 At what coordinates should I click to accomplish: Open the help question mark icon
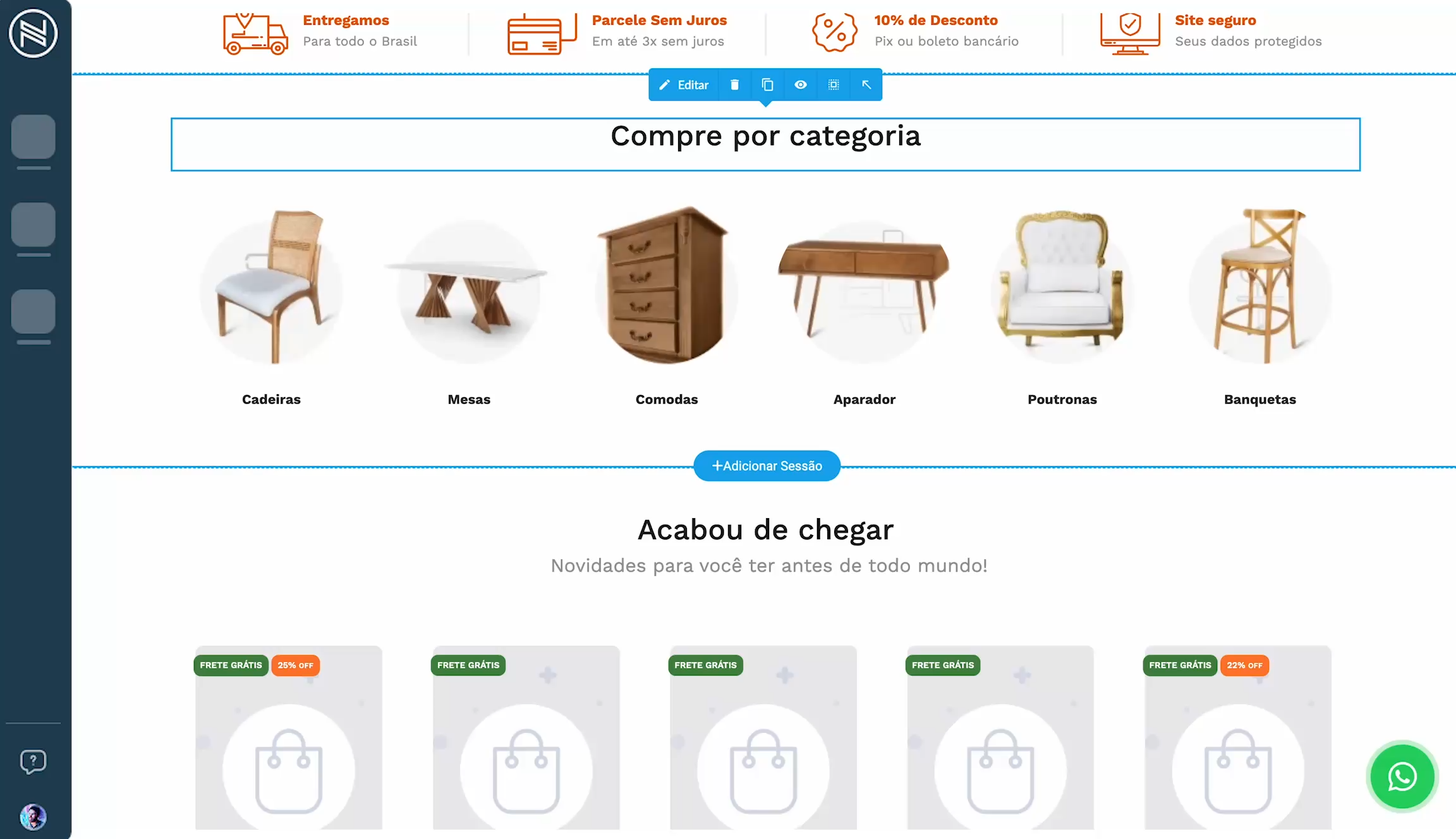pyautogui.click(x=33, y=761)
